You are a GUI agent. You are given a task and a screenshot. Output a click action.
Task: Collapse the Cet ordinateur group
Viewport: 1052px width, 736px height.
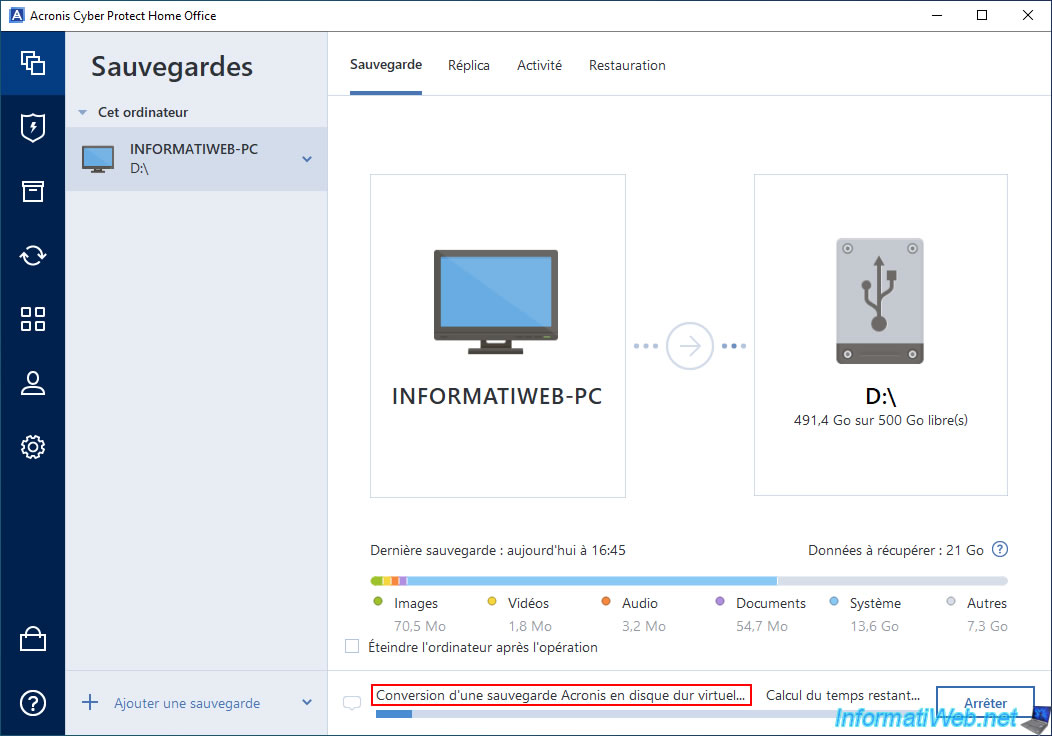(x=83, y=113)
